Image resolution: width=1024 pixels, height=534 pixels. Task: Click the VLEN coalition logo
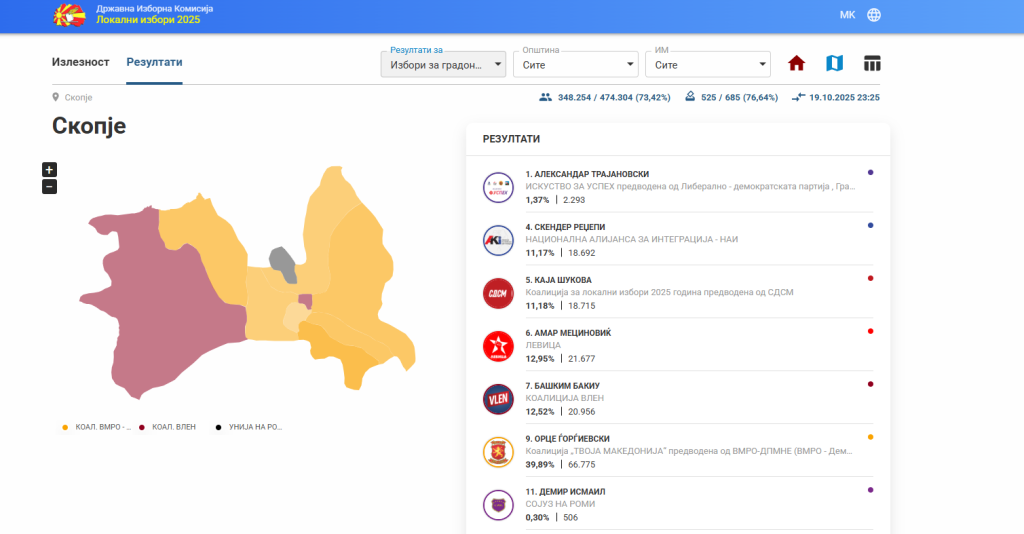497,399
